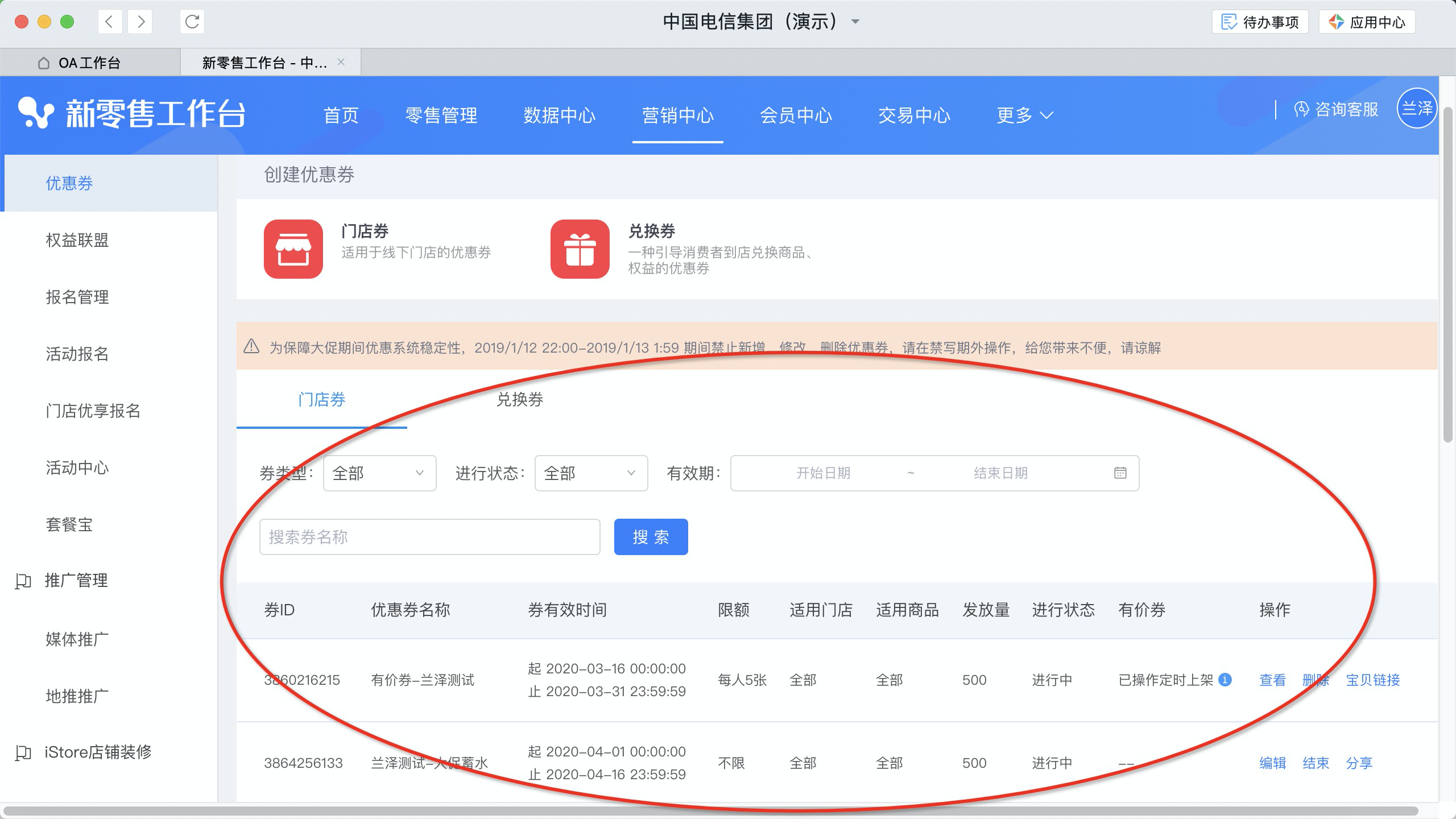1456x819 pixels.
Task: Open the 兑换券 red gift icon
Action: point(580,249)
